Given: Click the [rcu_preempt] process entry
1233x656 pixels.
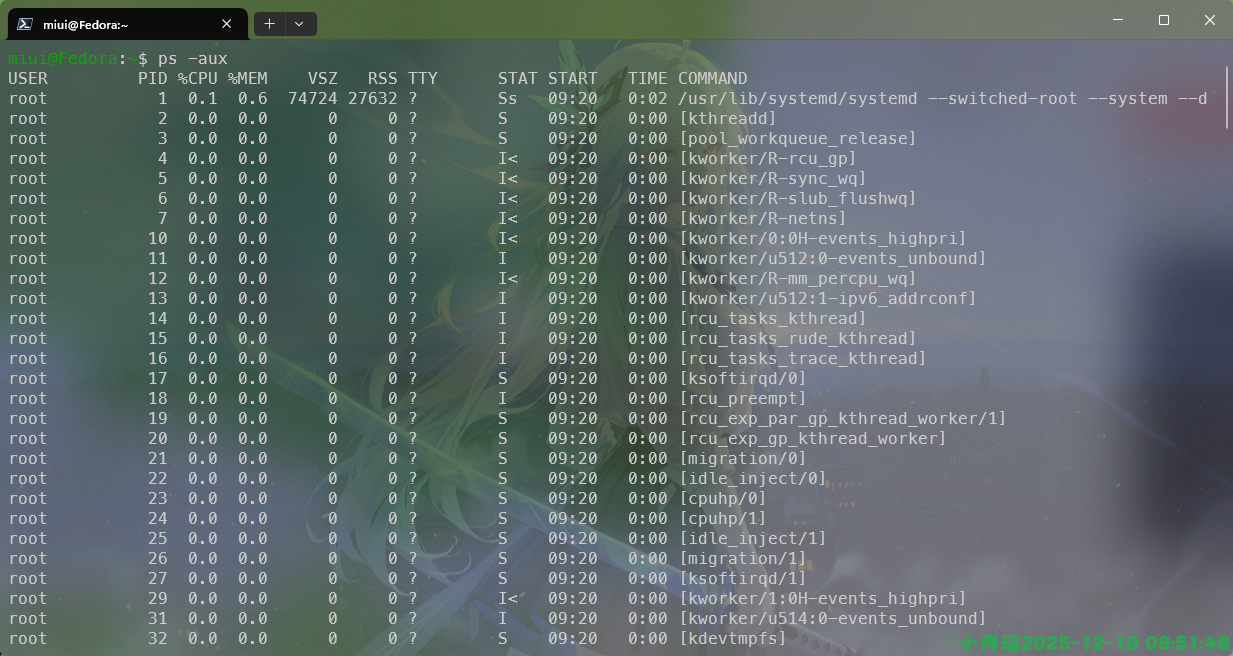Looking at the screenshot, I should (742, 399).
